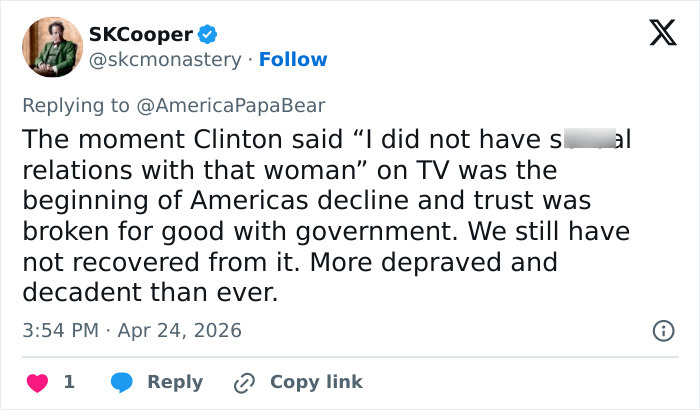Image resolution: width=700 pixels, height=410 pixels.
Task: Click the SKCooper display name
Action: (x=141, y=34)
